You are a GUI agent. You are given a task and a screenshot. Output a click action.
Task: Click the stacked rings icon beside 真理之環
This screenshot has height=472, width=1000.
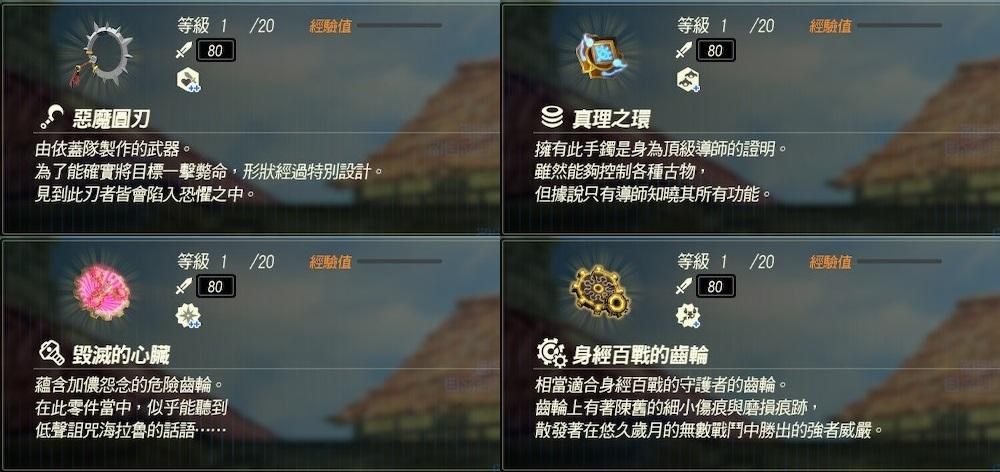coord(551,117)
